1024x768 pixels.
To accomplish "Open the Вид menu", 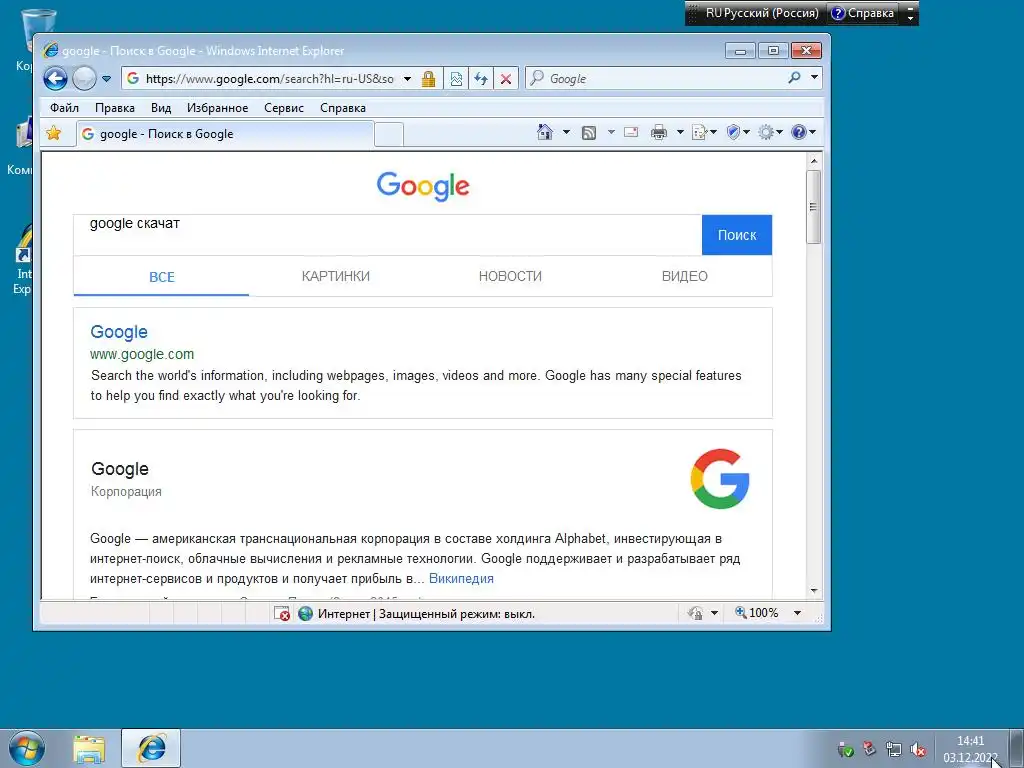I will 161,108.
